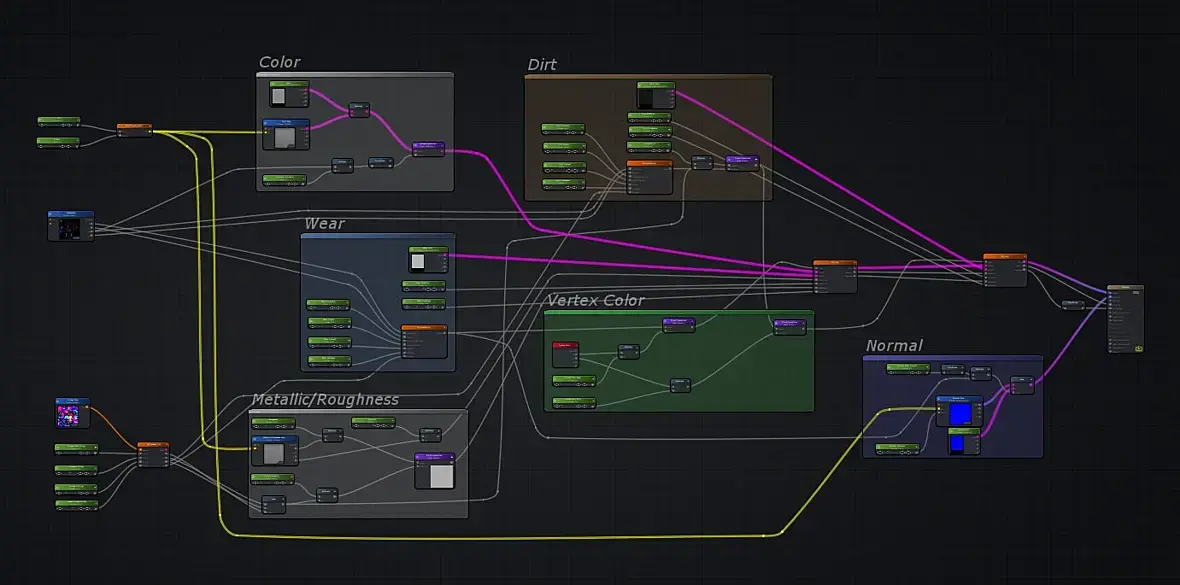This screenshot has width=1180, height=585.
Task: Select blue node with colorful pixel preview
Action: (73, 413)
